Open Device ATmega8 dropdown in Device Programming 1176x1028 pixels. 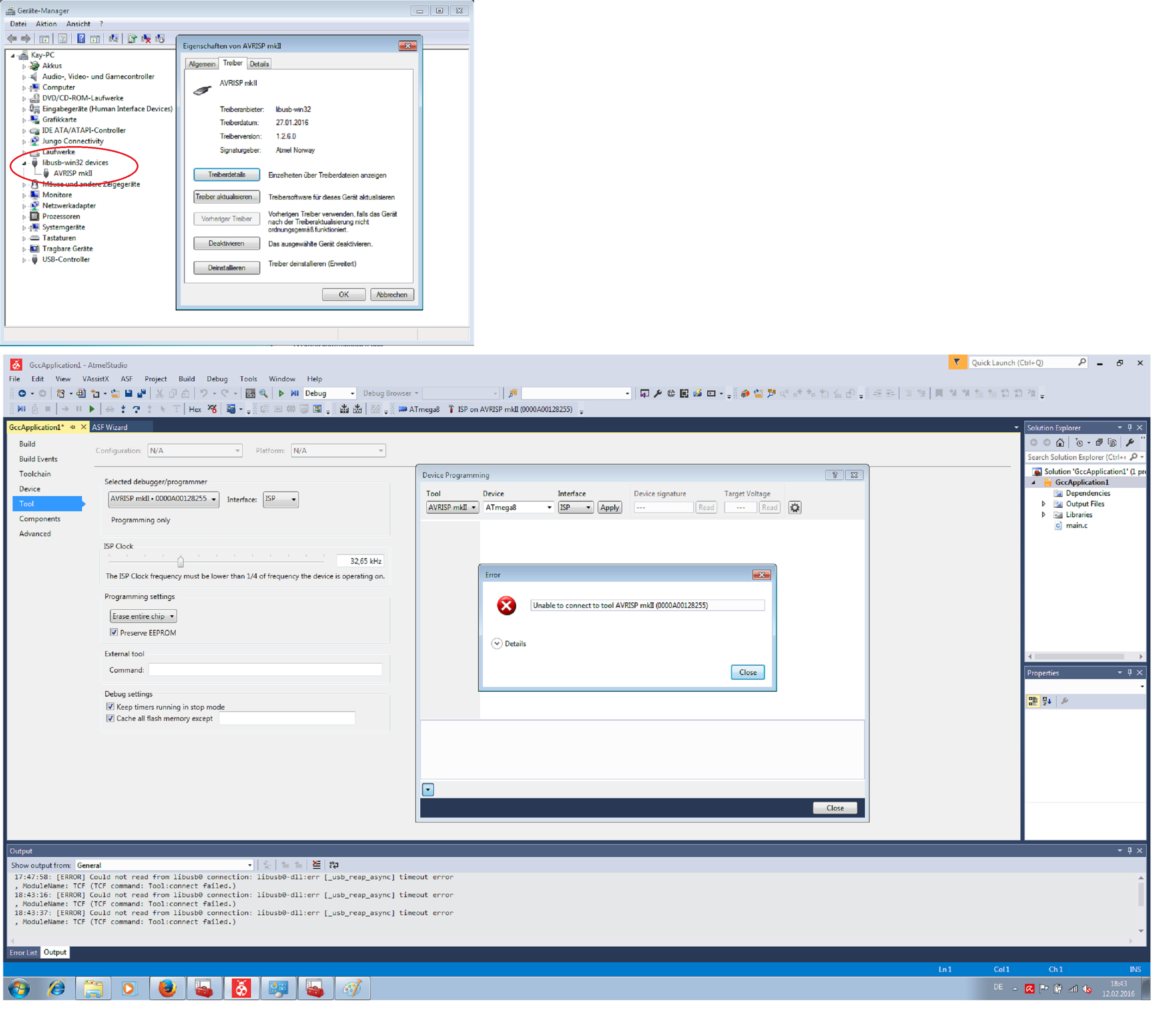click(519, 508)
